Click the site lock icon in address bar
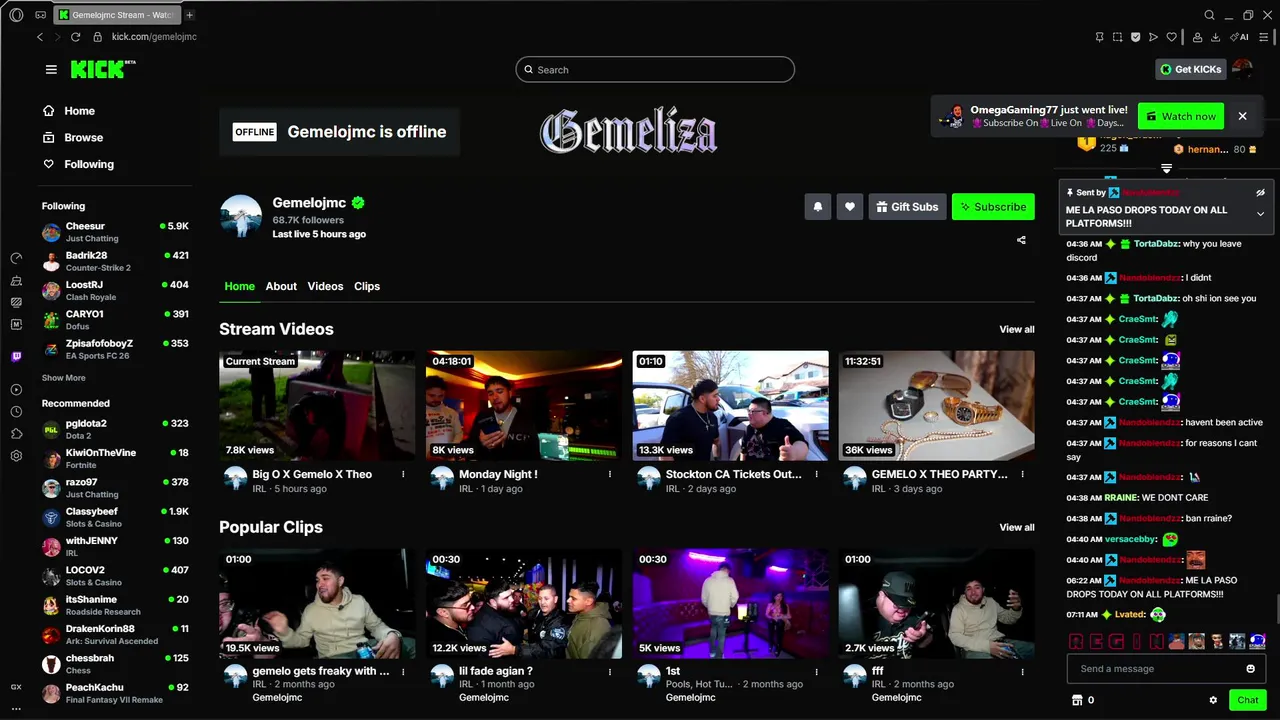1280x720 pixels. pyautogui.click(x=97, y=37)
